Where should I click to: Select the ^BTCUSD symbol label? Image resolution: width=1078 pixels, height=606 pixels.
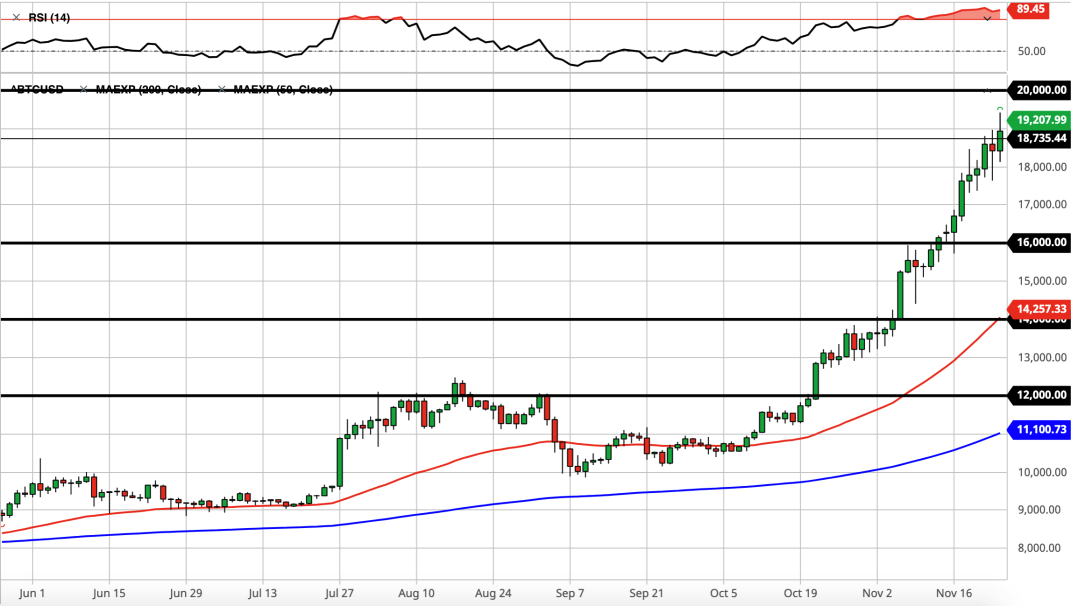point(37,89)
